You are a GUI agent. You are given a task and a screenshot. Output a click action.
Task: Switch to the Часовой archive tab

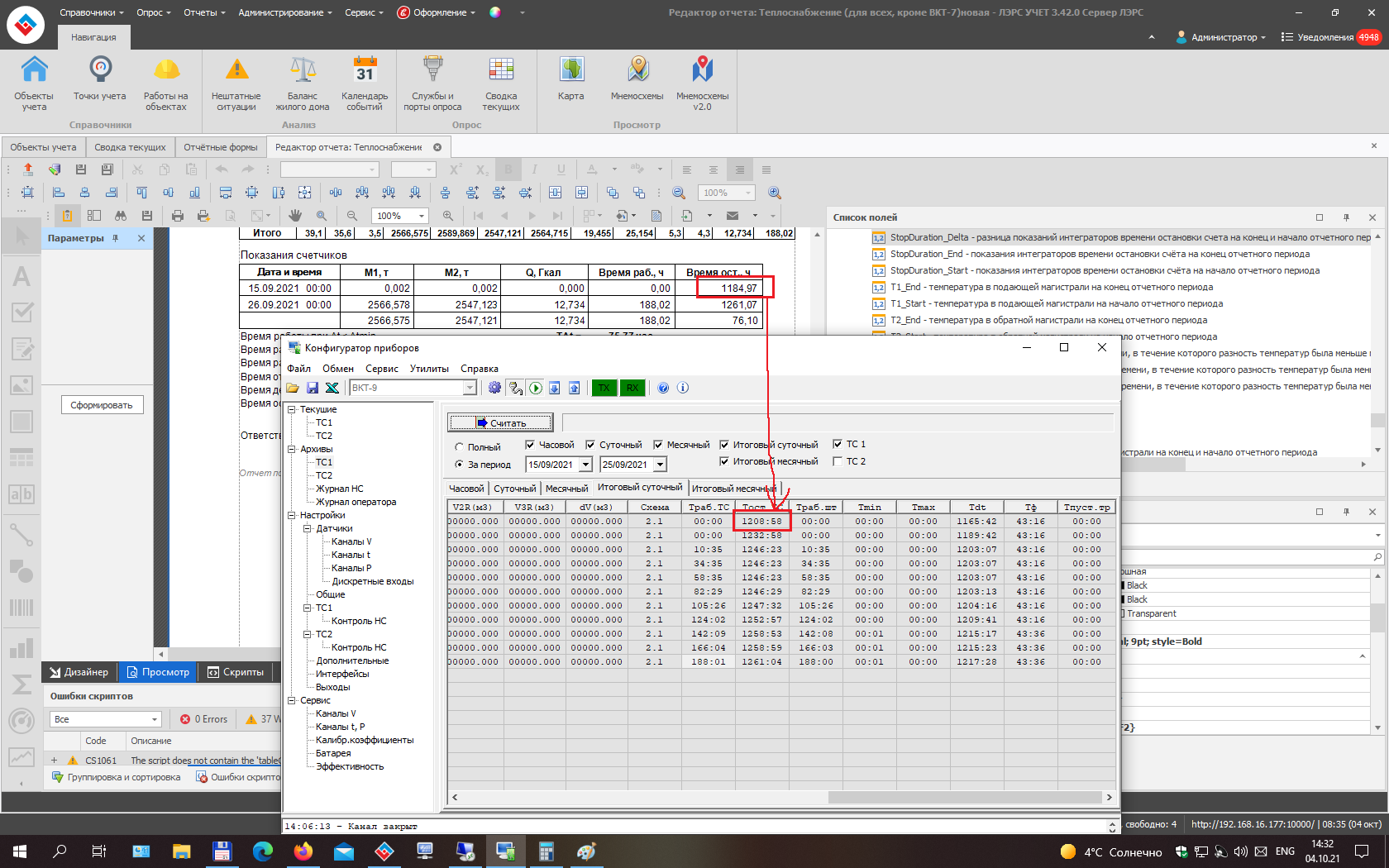(466, 489)
